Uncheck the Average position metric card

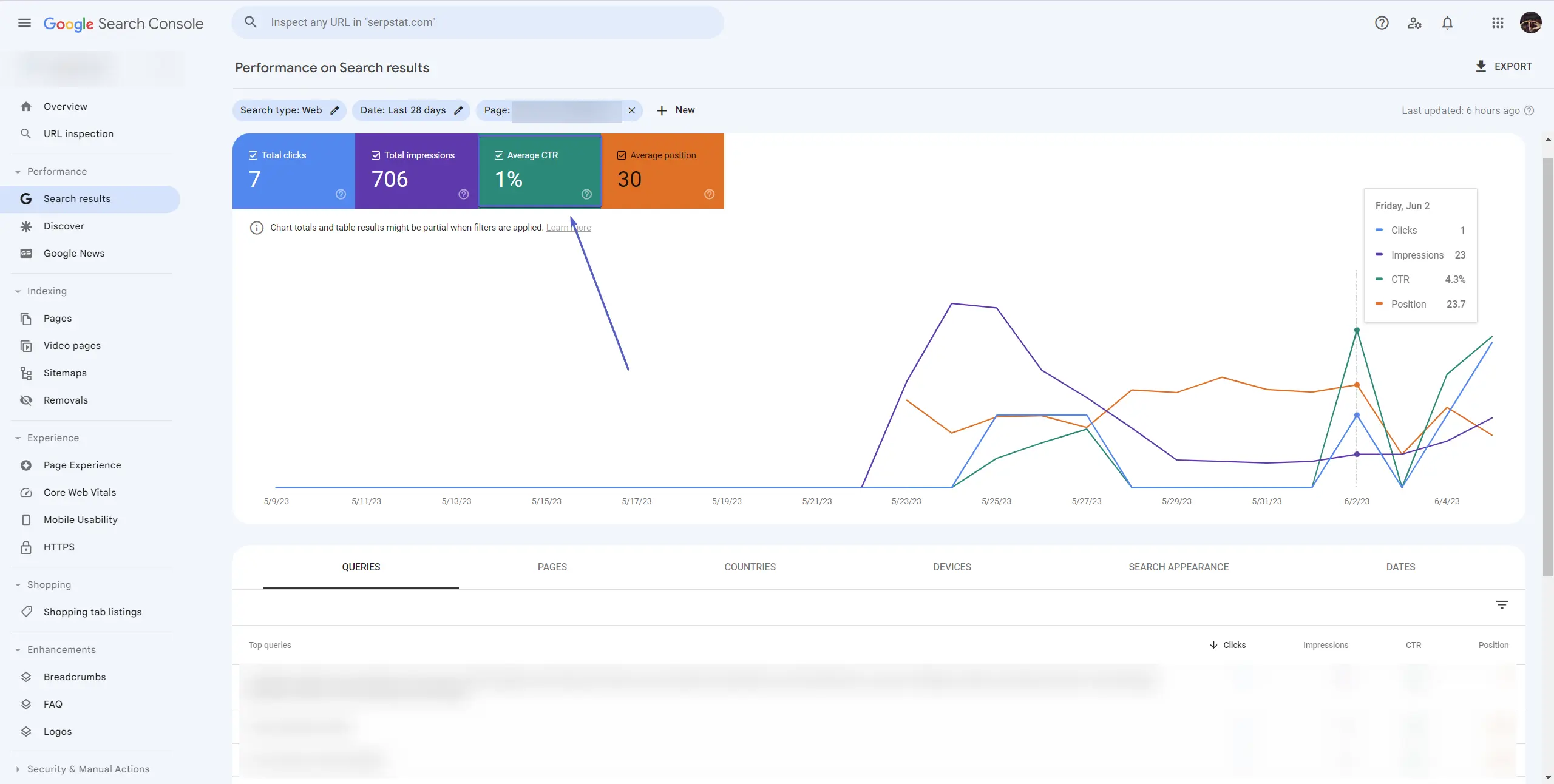point(621,155)
